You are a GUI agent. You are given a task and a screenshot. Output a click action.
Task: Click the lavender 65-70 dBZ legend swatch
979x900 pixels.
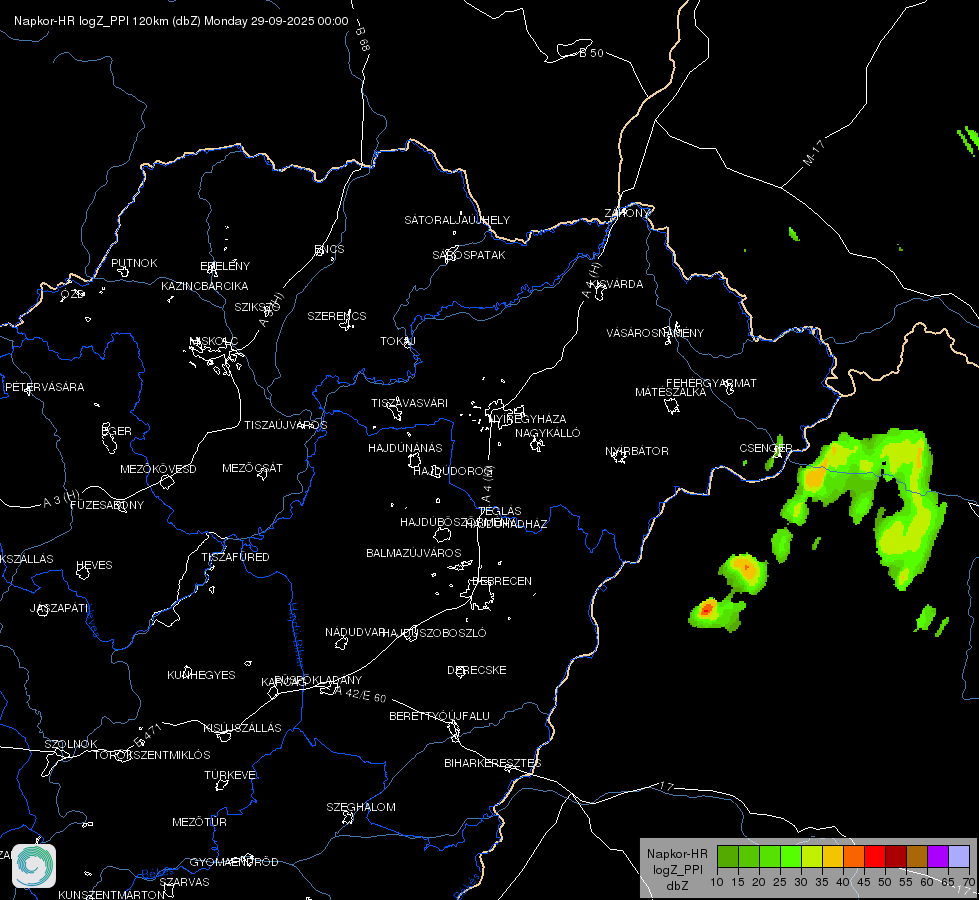pos(959,857)
